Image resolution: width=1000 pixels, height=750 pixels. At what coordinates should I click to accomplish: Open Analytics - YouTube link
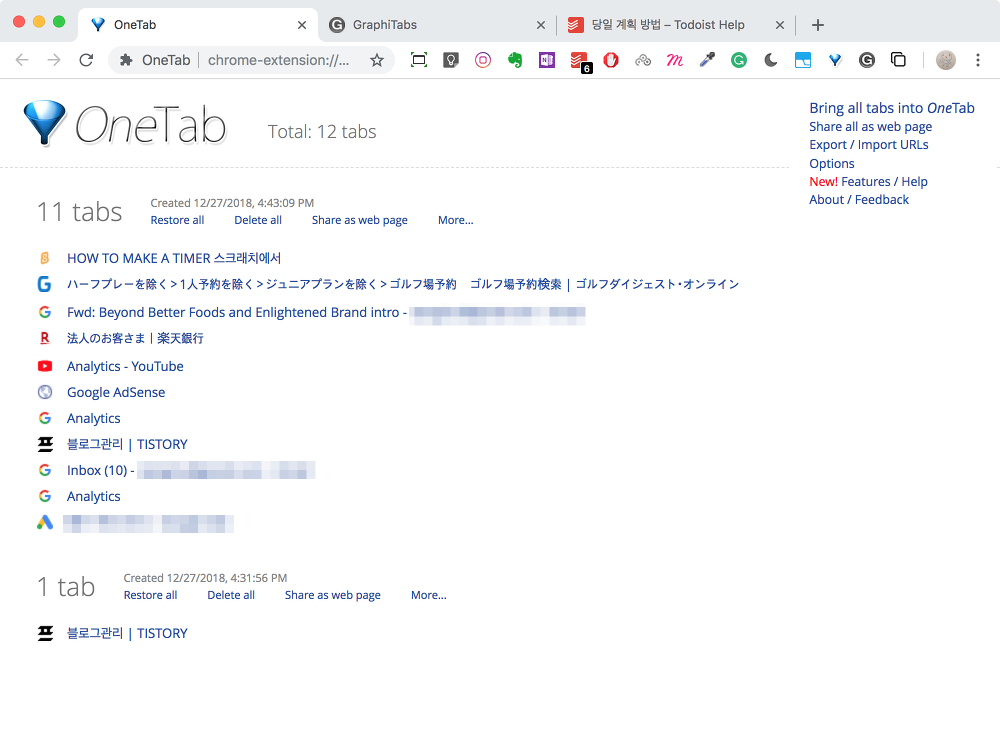pos(125,367)
